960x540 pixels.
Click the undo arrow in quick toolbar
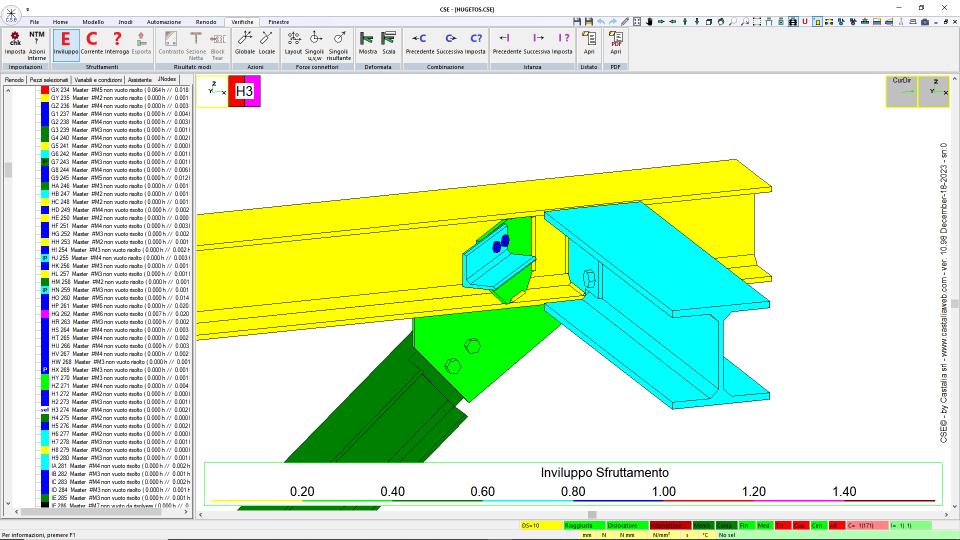click(x=601, y=21)
